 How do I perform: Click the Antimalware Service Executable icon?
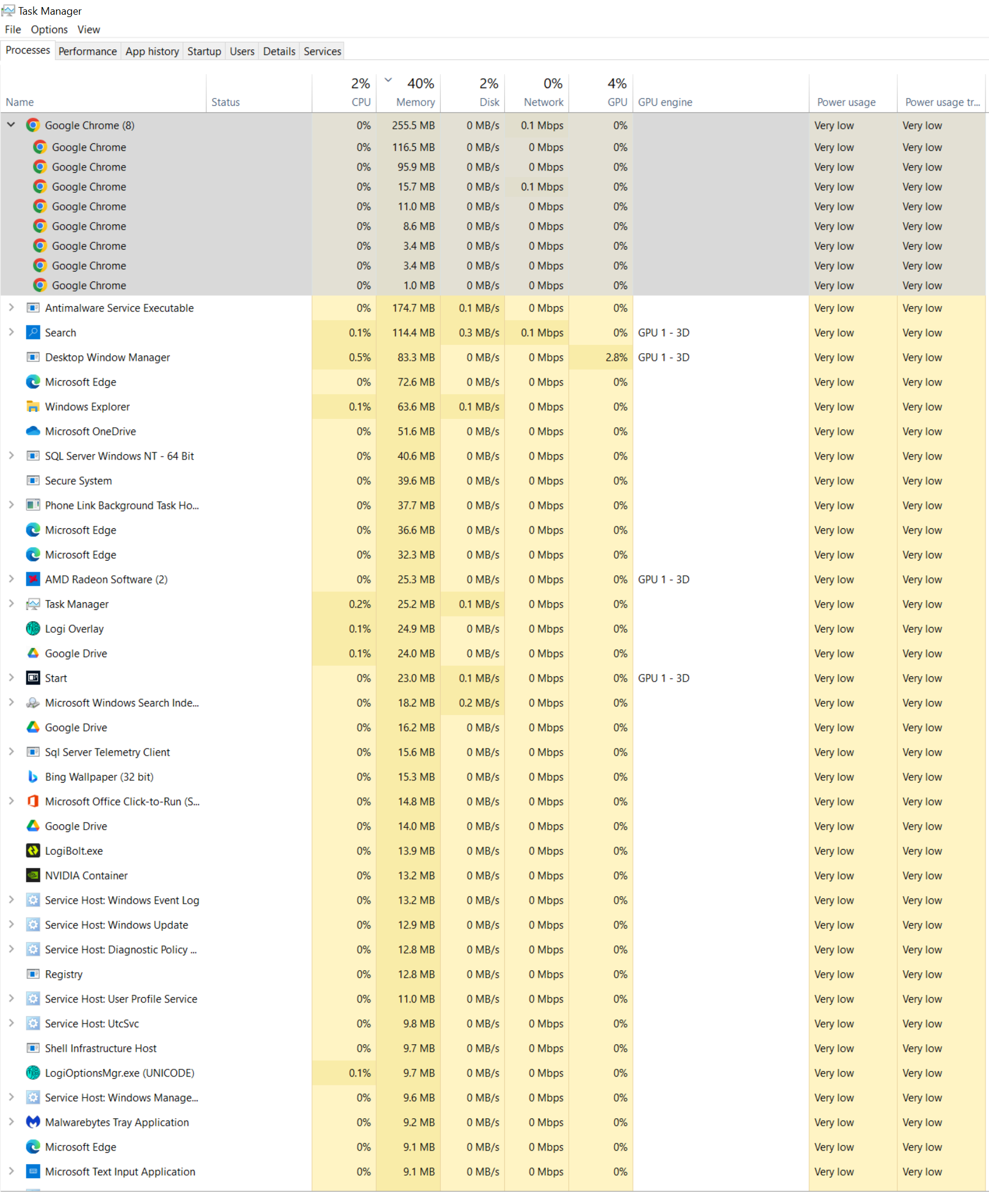tap(33, 308)
